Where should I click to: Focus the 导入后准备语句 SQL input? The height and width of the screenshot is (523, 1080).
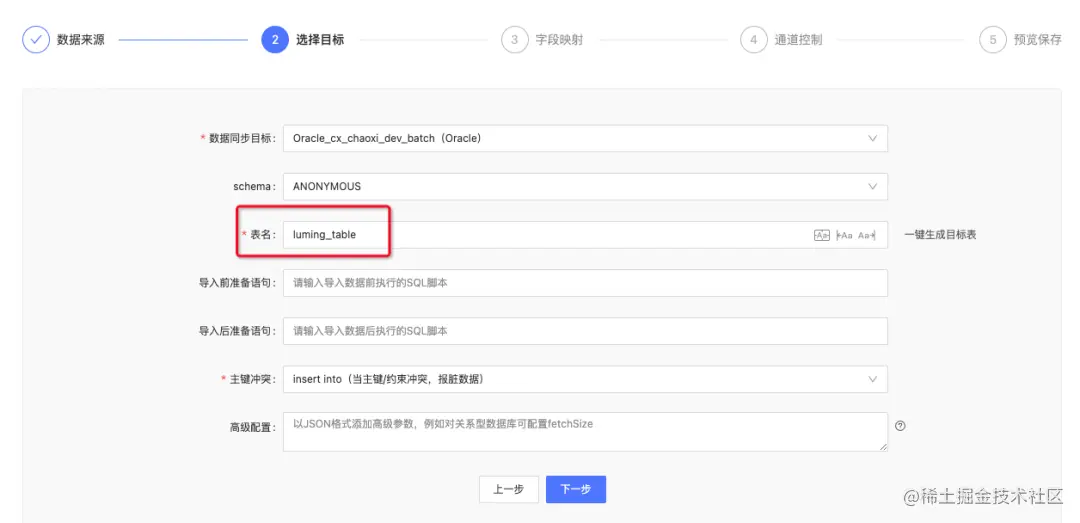point(585,331)
